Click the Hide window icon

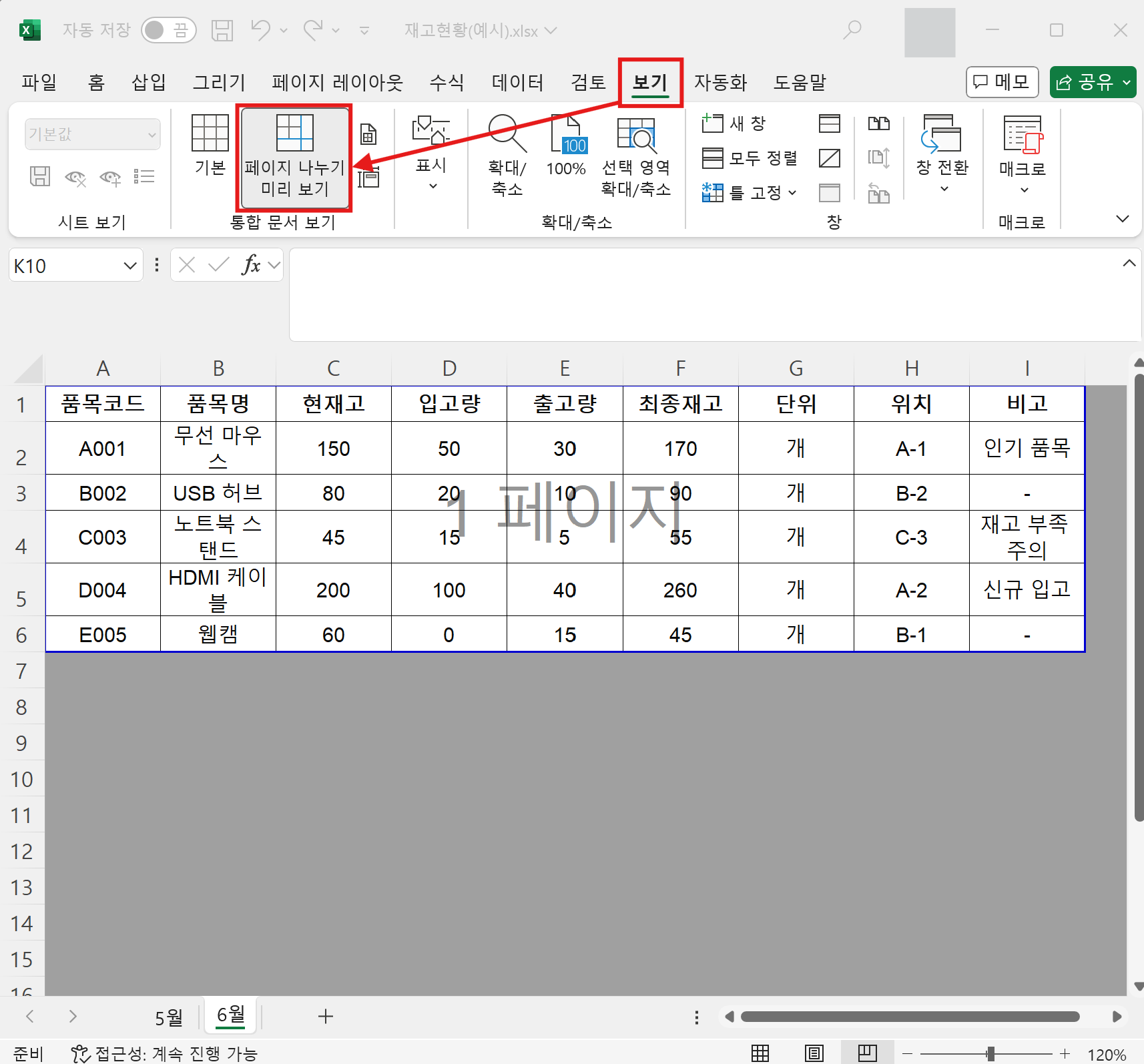point(830,158)
